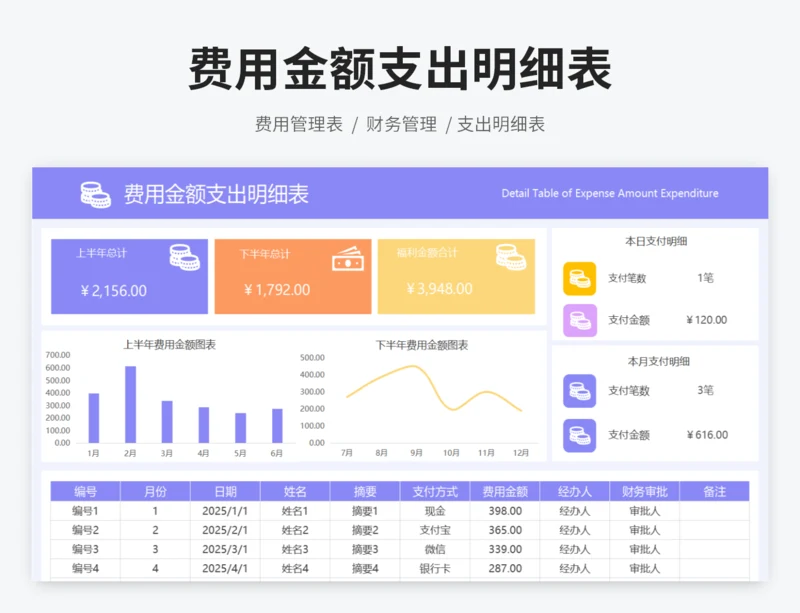Click cell 姓名1
The image size is (800, 613).
coord(295,511)
